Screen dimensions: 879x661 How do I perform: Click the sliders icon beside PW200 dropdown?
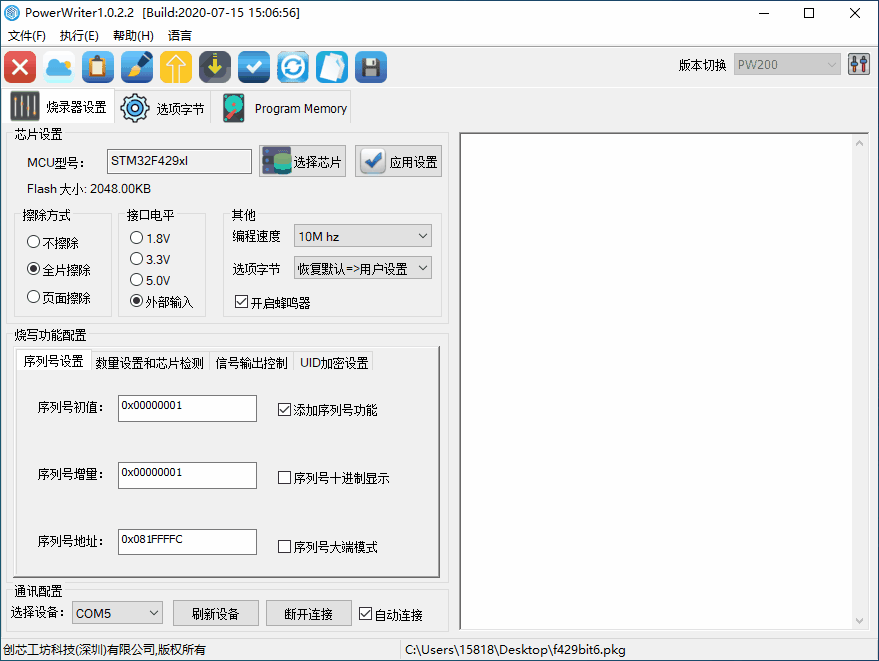(859, 64)
